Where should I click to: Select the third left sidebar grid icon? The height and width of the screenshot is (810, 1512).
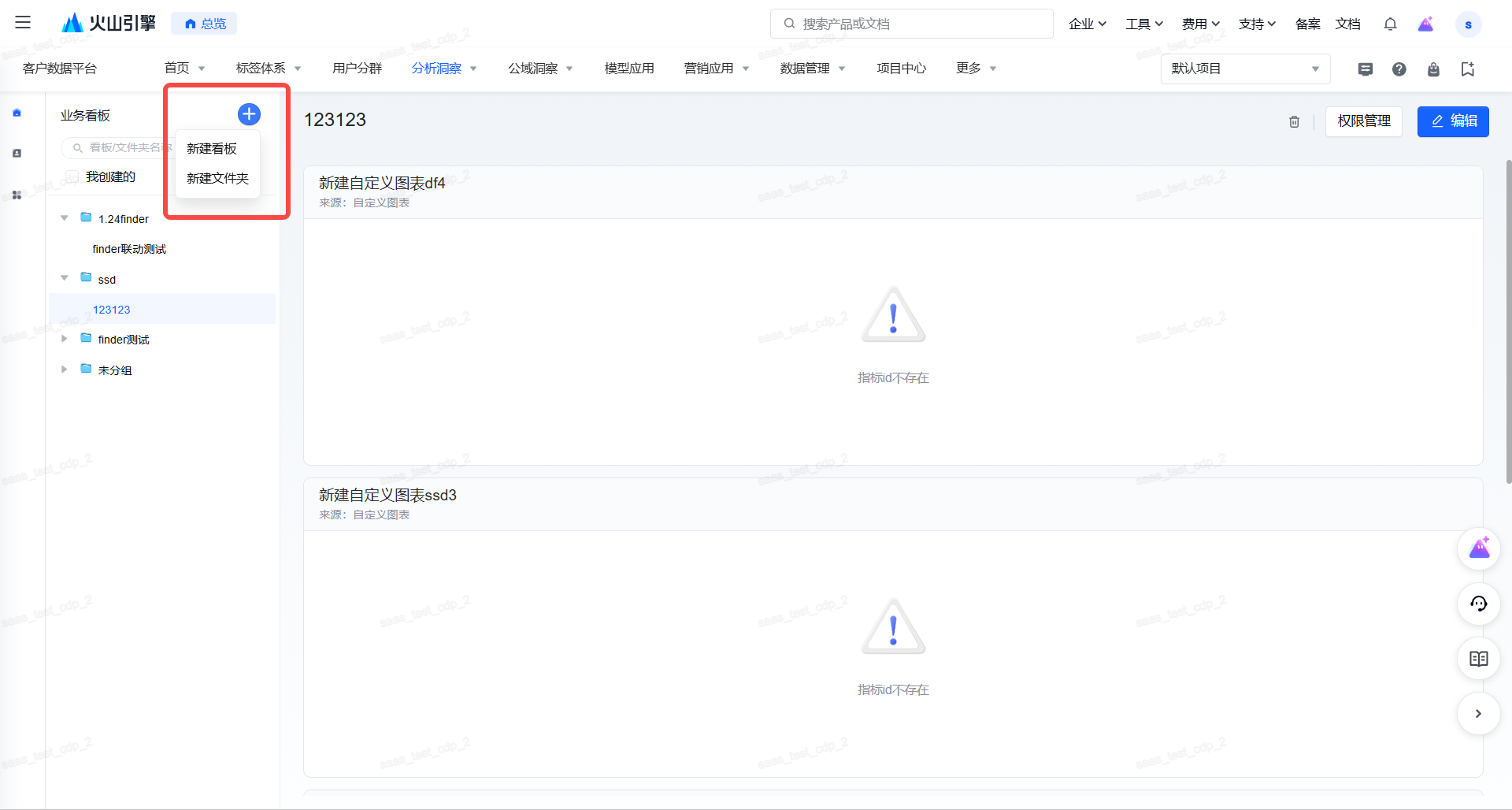pos(17,195)
